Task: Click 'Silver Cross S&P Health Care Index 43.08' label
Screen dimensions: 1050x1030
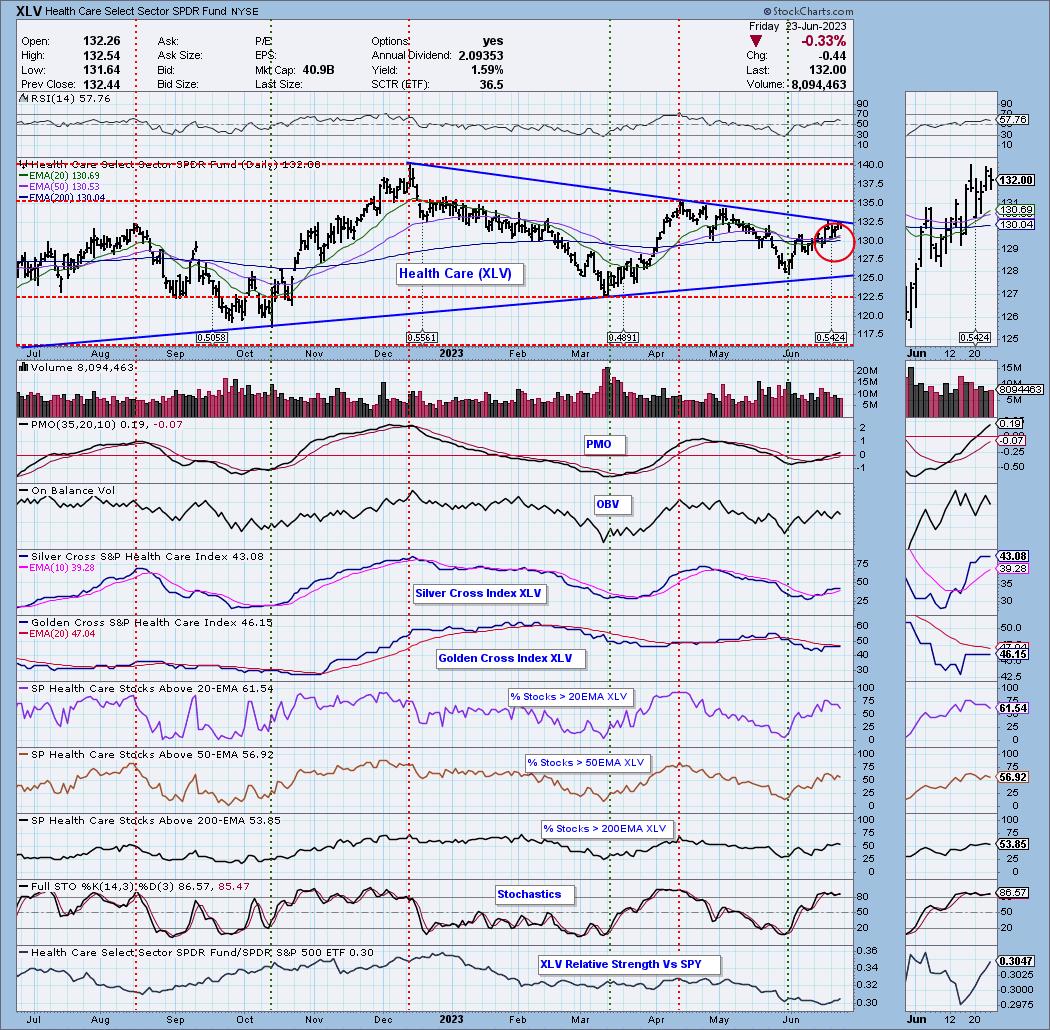Action: [142, 556]
